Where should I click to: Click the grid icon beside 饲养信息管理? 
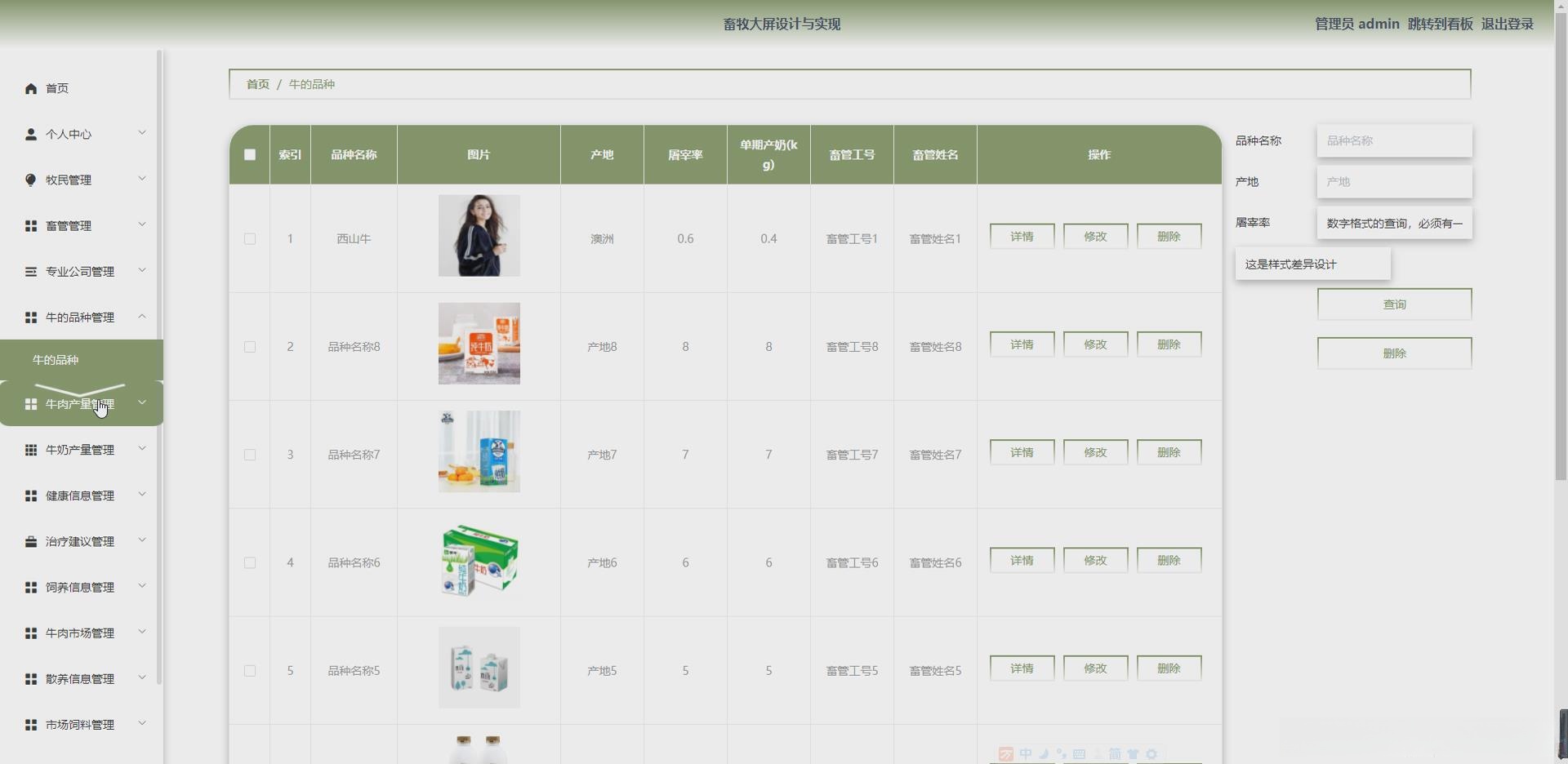click(31, 587)
